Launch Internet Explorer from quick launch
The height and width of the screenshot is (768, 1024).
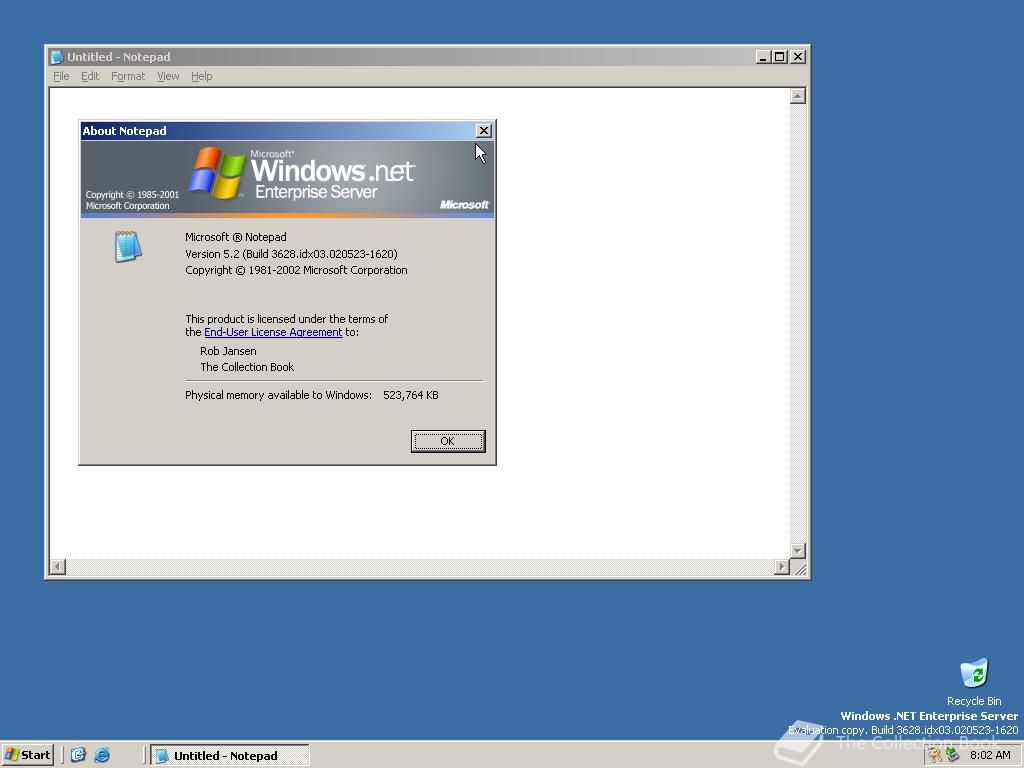[x=102, y=755]
